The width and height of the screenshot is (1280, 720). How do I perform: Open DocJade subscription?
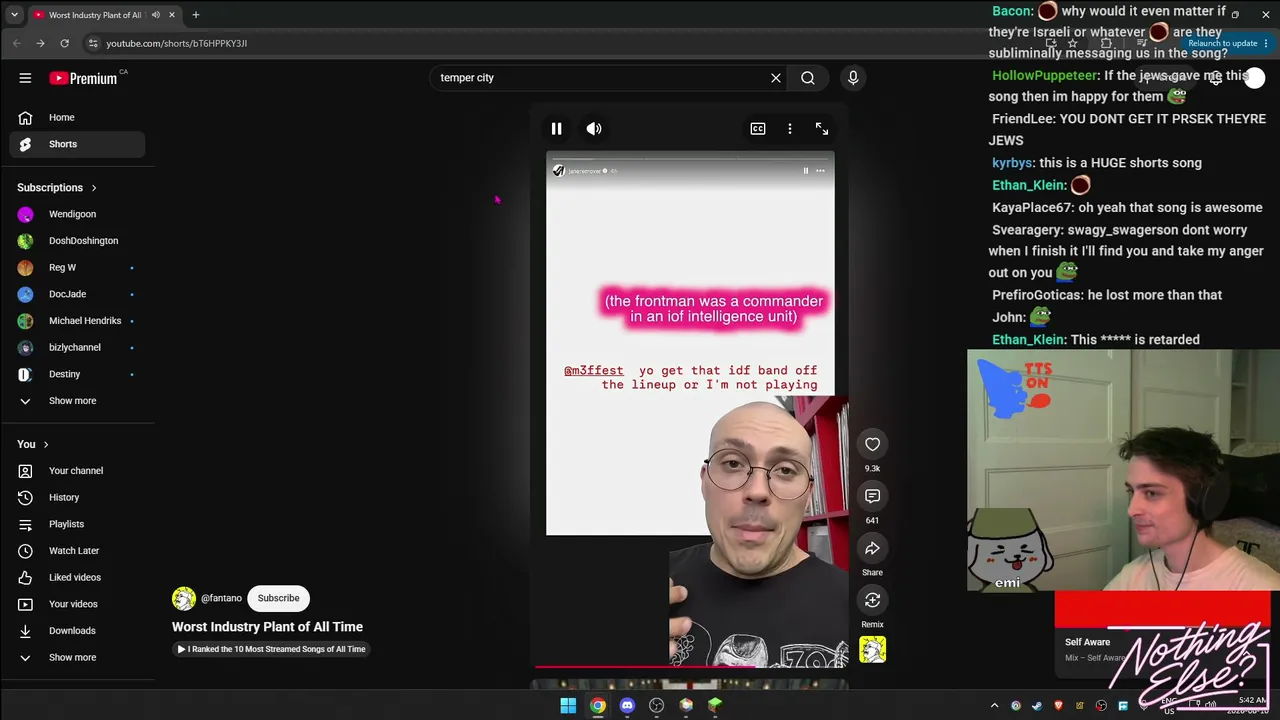[x=77, y=294]
